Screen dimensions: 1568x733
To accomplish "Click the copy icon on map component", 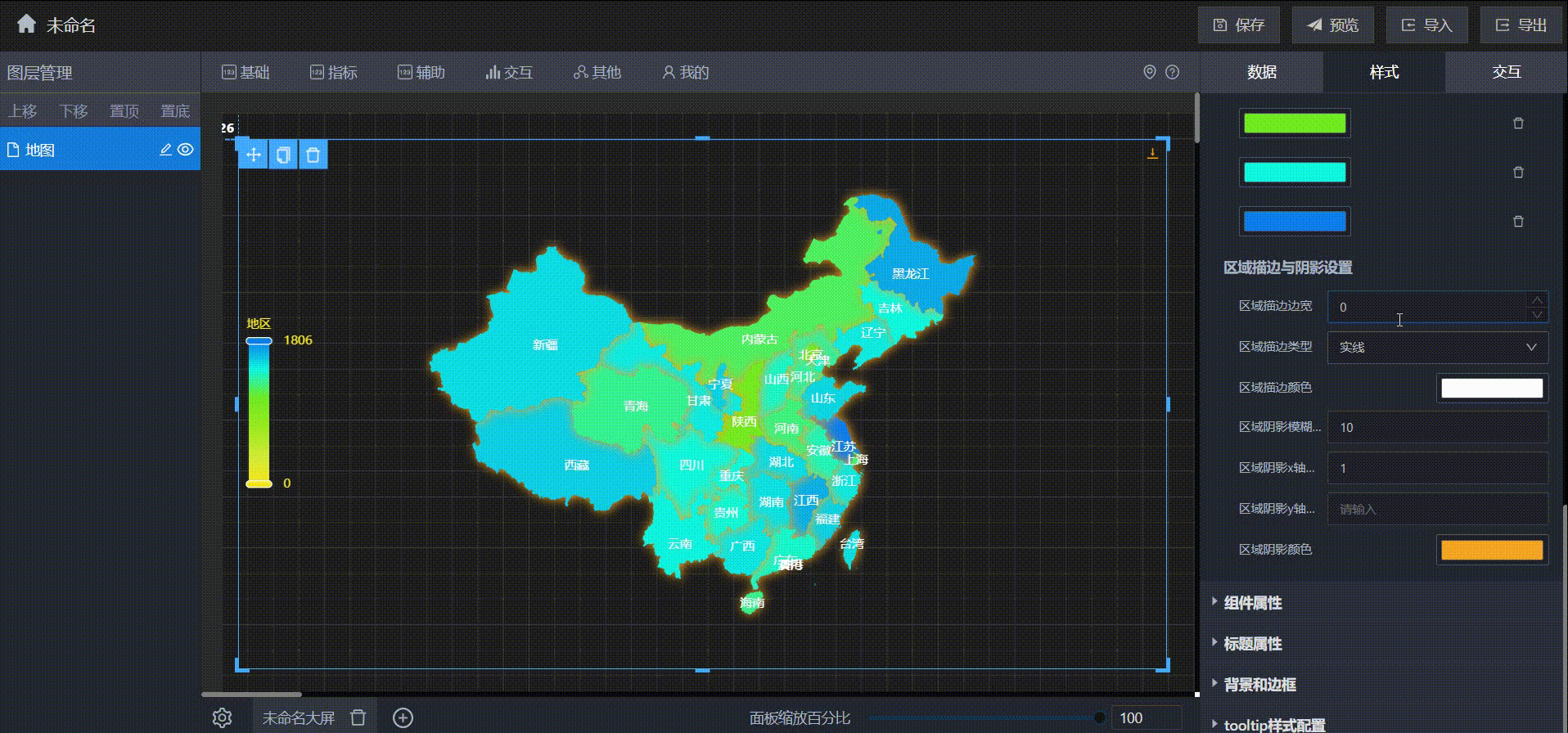I will (x=283, y=155).
